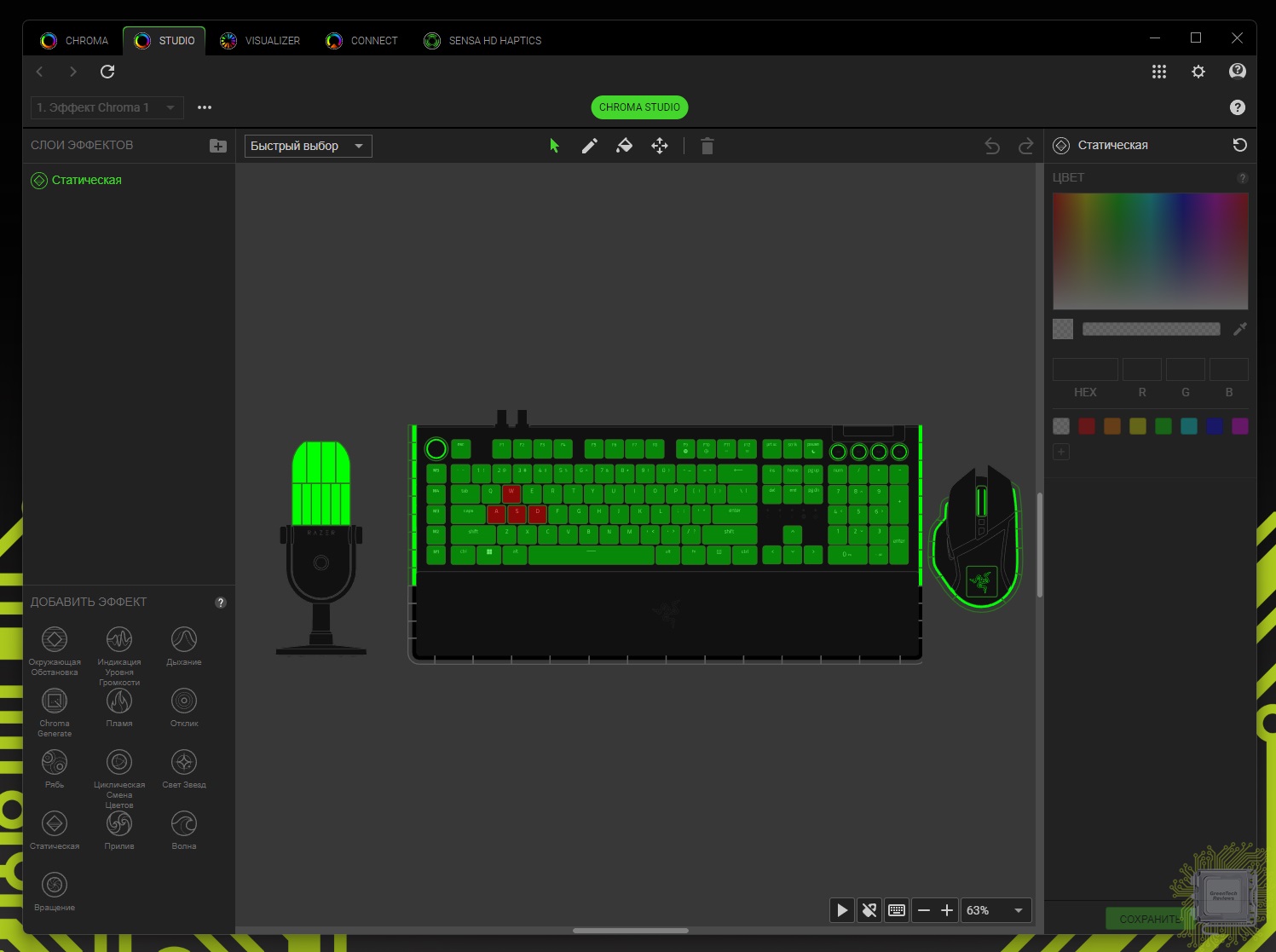This screenshot has width=1276, height=952.
Task: Open the Connect tab
Action: (x=362, y=40)
